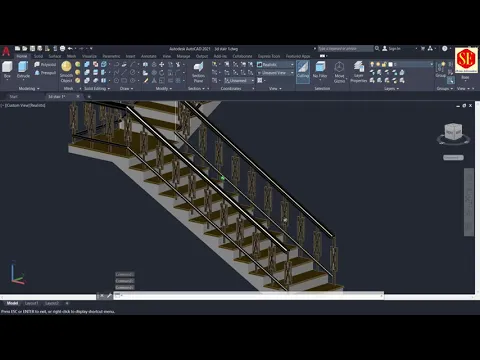Switch to the Surface ribbon tab
Viewport: 480px width, 360px height.
click(x=55, y=56)
